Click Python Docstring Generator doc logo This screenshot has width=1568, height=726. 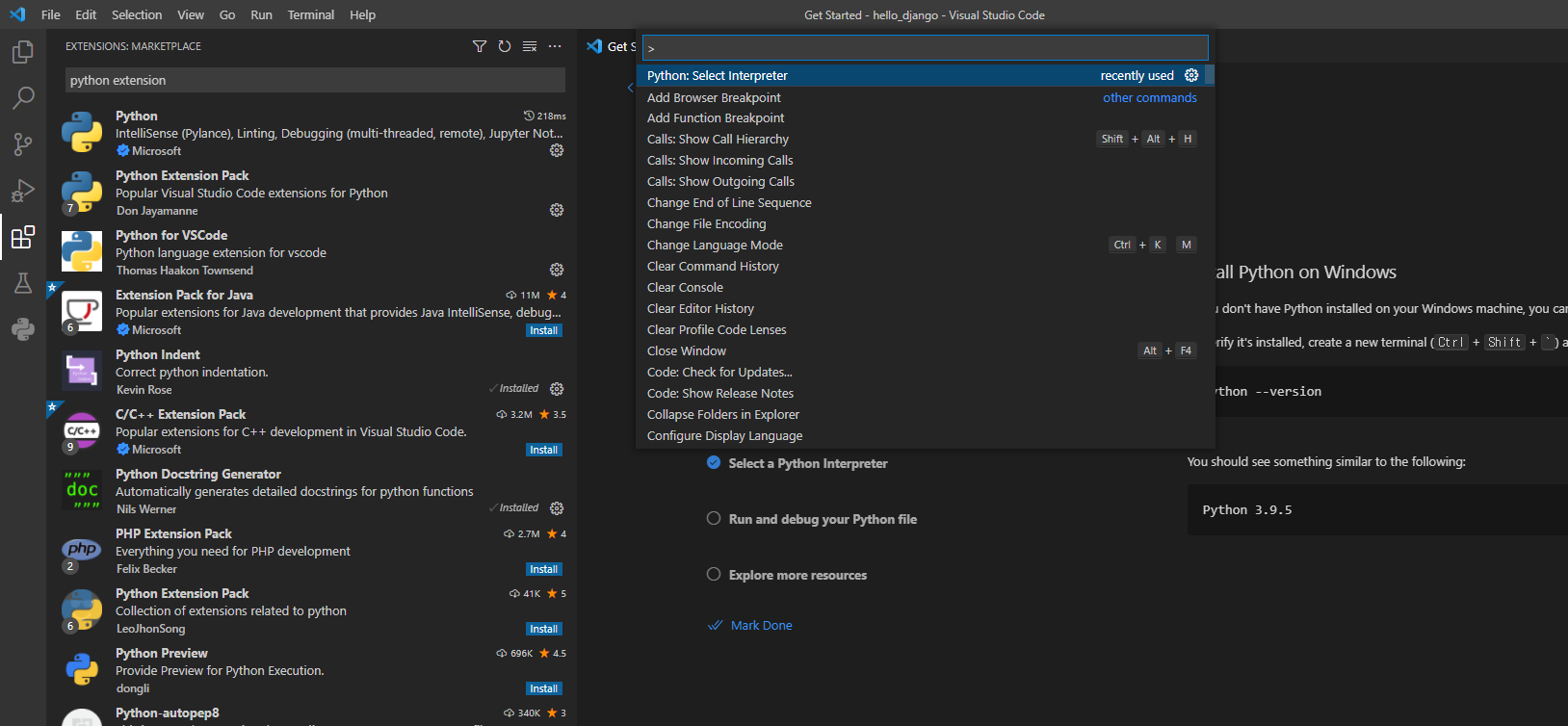(82, 491)
